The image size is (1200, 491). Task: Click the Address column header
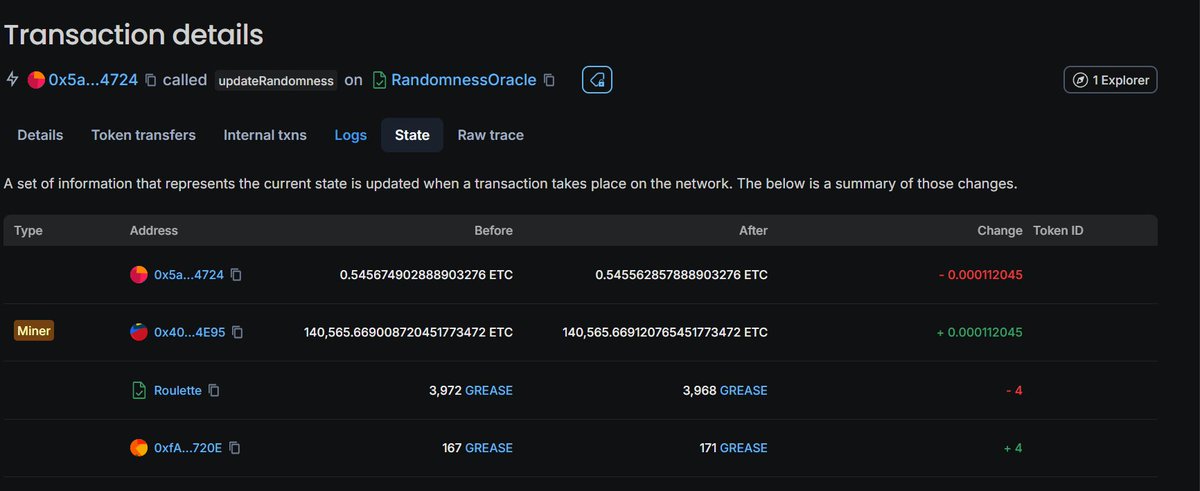pos(154,230)
